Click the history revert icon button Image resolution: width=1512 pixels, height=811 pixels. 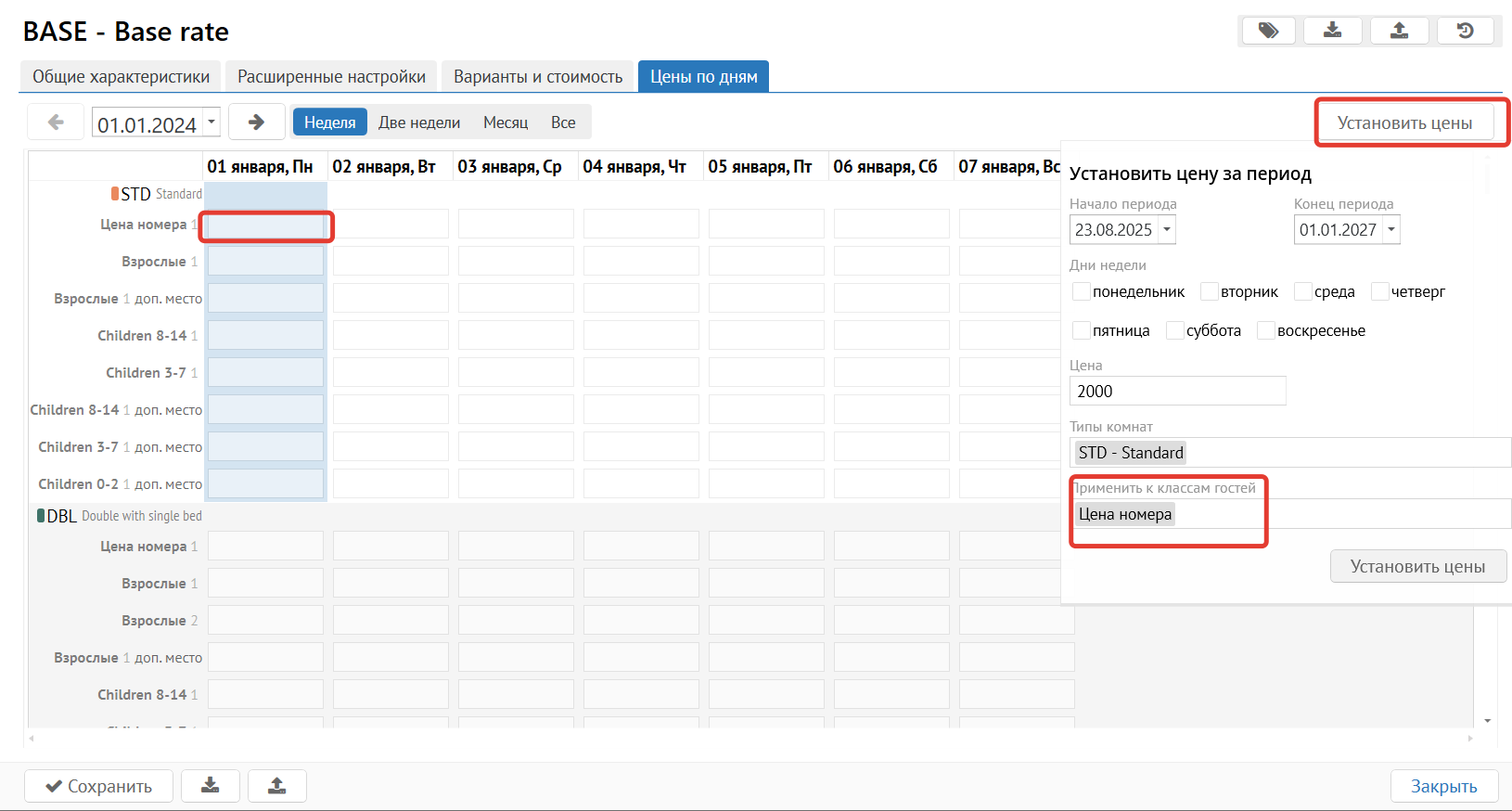1466,31
